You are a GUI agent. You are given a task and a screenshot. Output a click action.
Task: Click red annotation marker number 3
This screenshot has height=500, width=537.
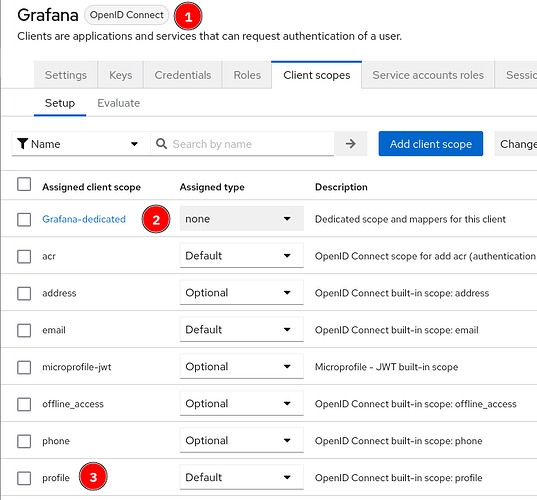[x=93, y=476]
